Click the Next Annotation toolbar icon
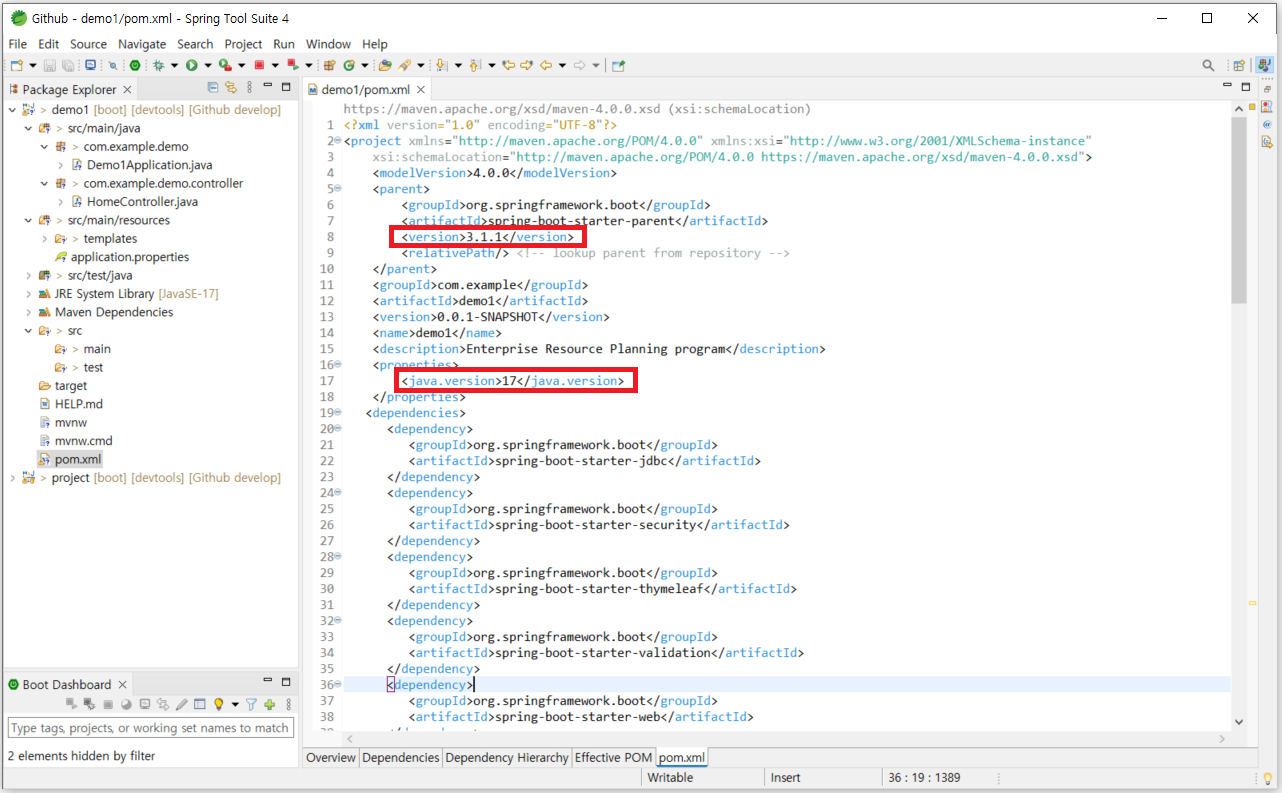The width and height of the screenshot is (1282, 793). [441, 65]
